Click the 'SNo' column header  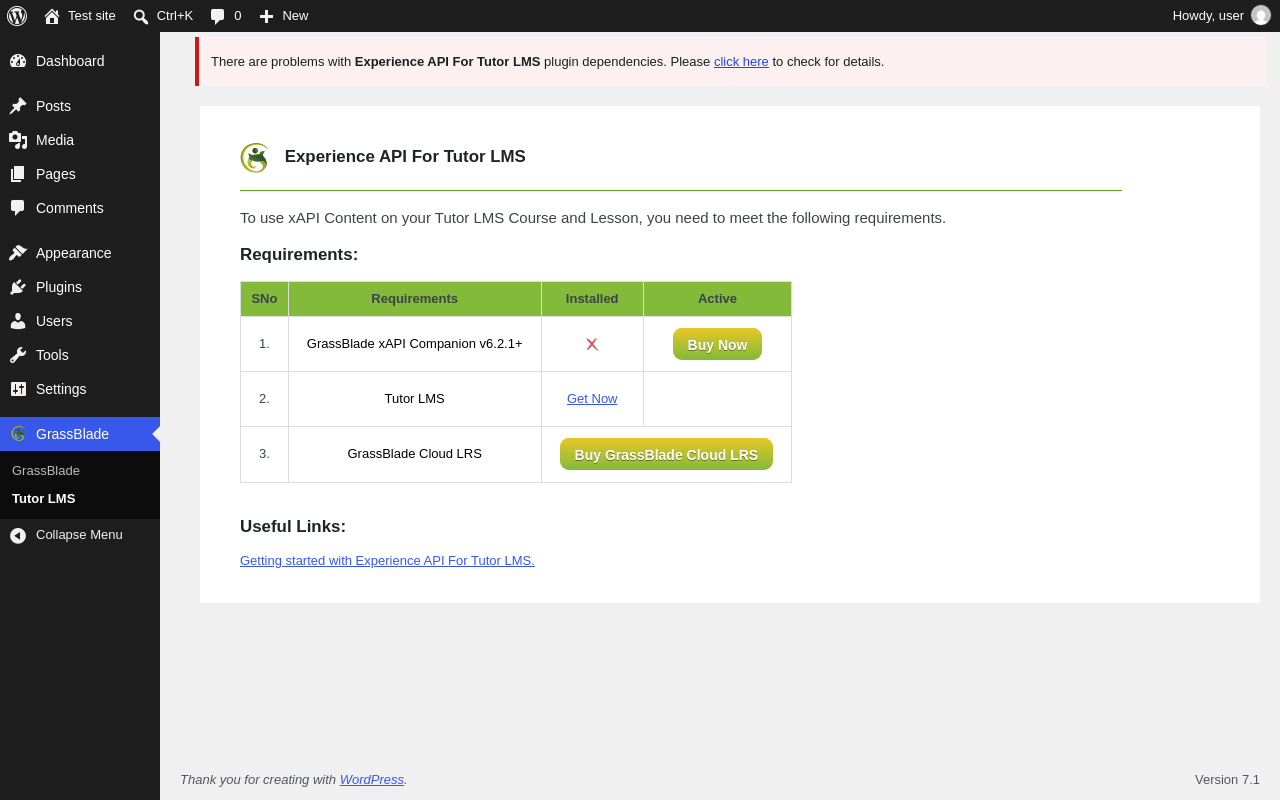[264, 299]
